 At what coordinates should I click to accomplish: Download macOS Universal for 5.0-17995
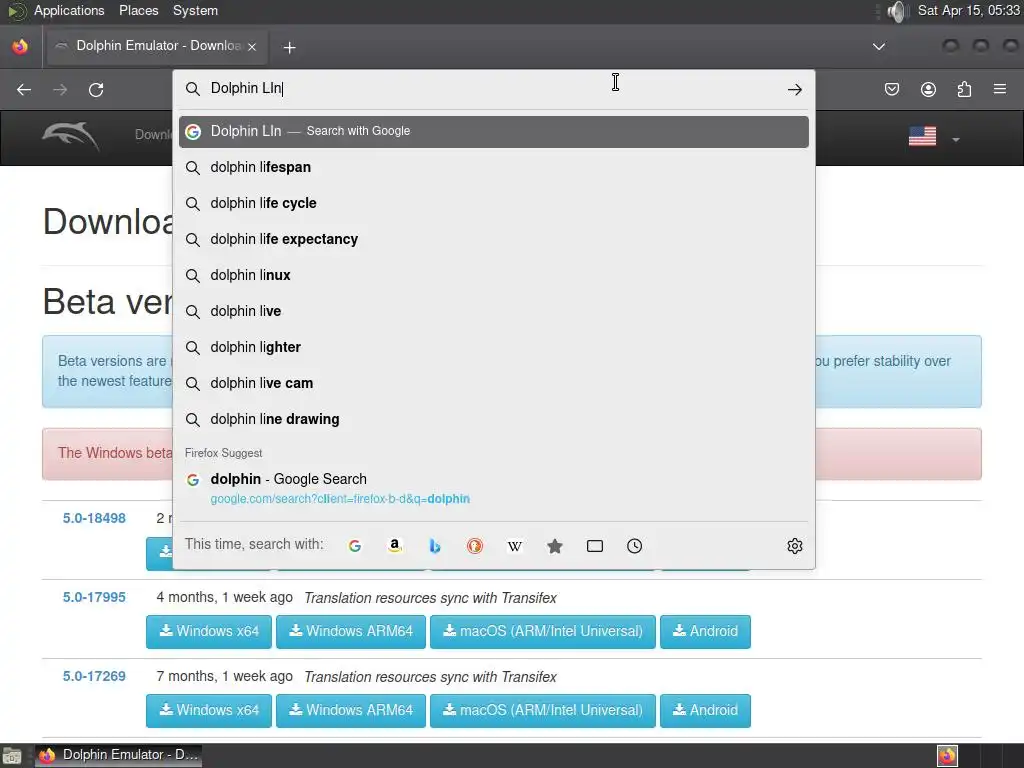pyautogui.click(x=543, y=632)
